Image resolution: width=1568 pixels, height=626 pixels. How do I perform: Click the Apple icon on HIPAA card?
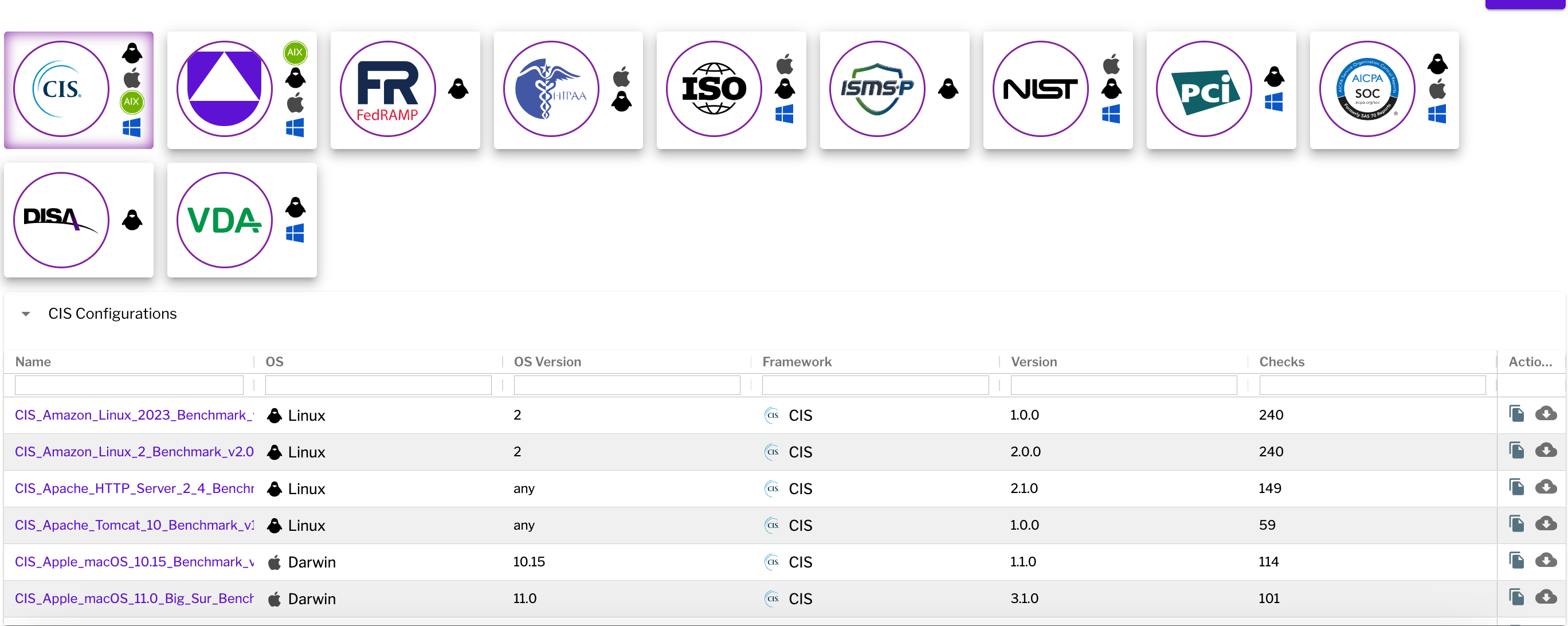(x=621, y=76)
